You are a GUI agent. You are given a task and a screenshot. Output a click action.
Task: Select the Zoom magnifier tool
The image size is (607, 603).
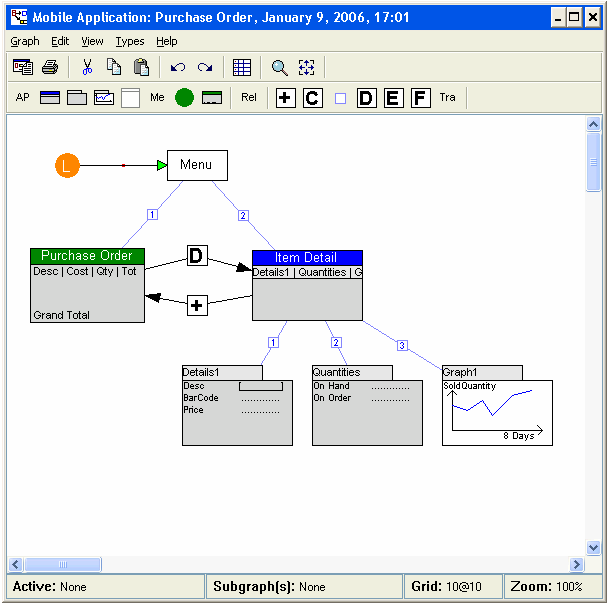[280, 67]
